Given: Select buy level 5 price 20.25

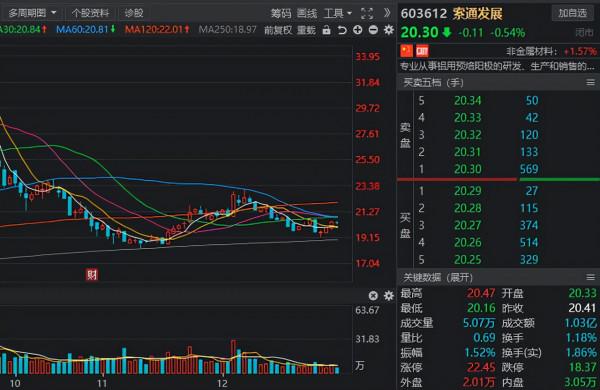Looking at the screenshot, I should pyautogui.click(x=468, y=259).
